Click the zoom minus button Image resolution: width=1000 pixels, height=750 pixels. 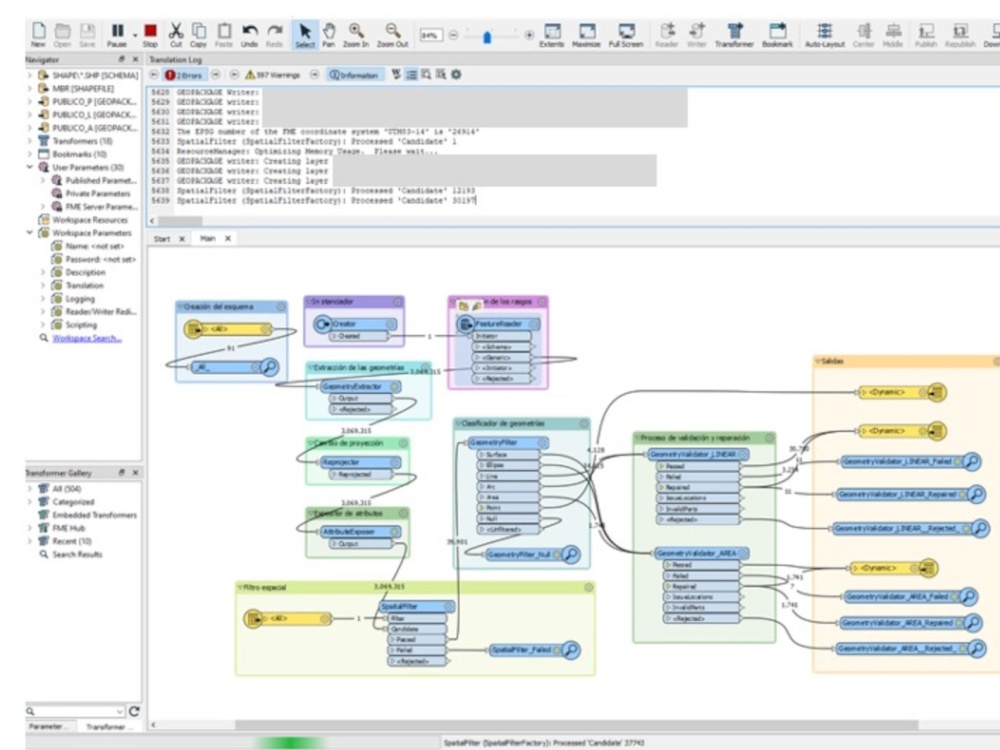[x=453, y=35]
